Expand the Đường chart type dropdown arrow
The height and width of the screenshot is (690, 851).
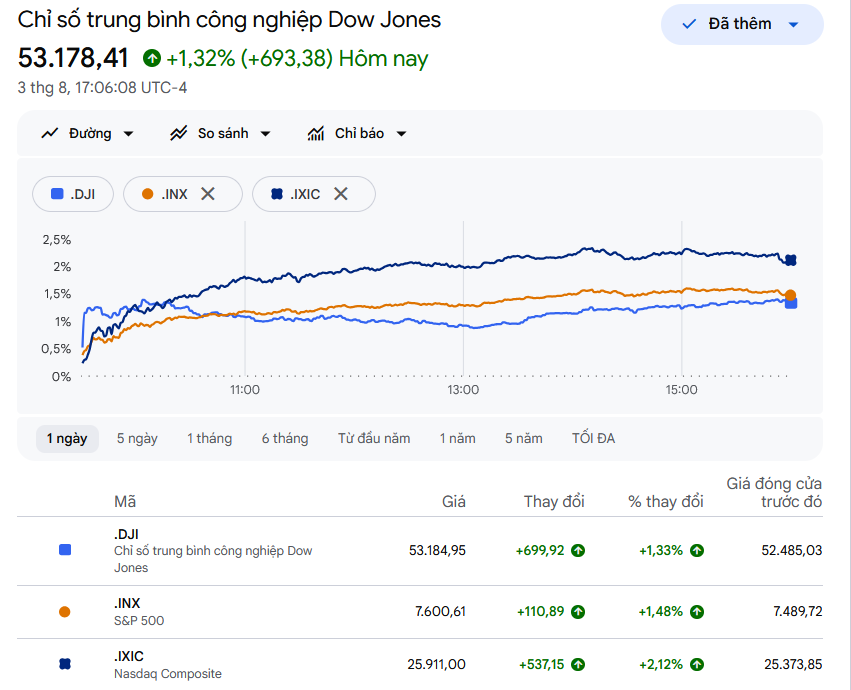coord(129,134)
